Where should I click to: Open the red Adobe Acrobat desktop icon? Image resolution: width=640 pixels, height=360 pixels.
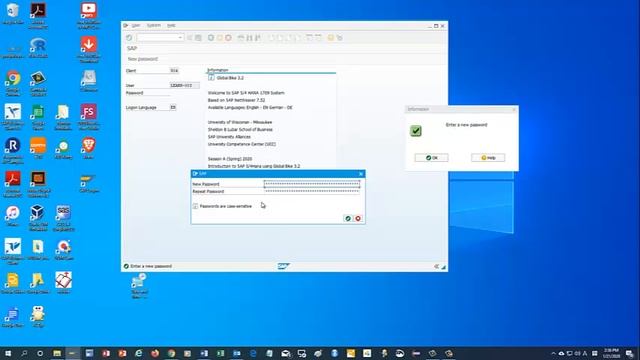(13, 184)
